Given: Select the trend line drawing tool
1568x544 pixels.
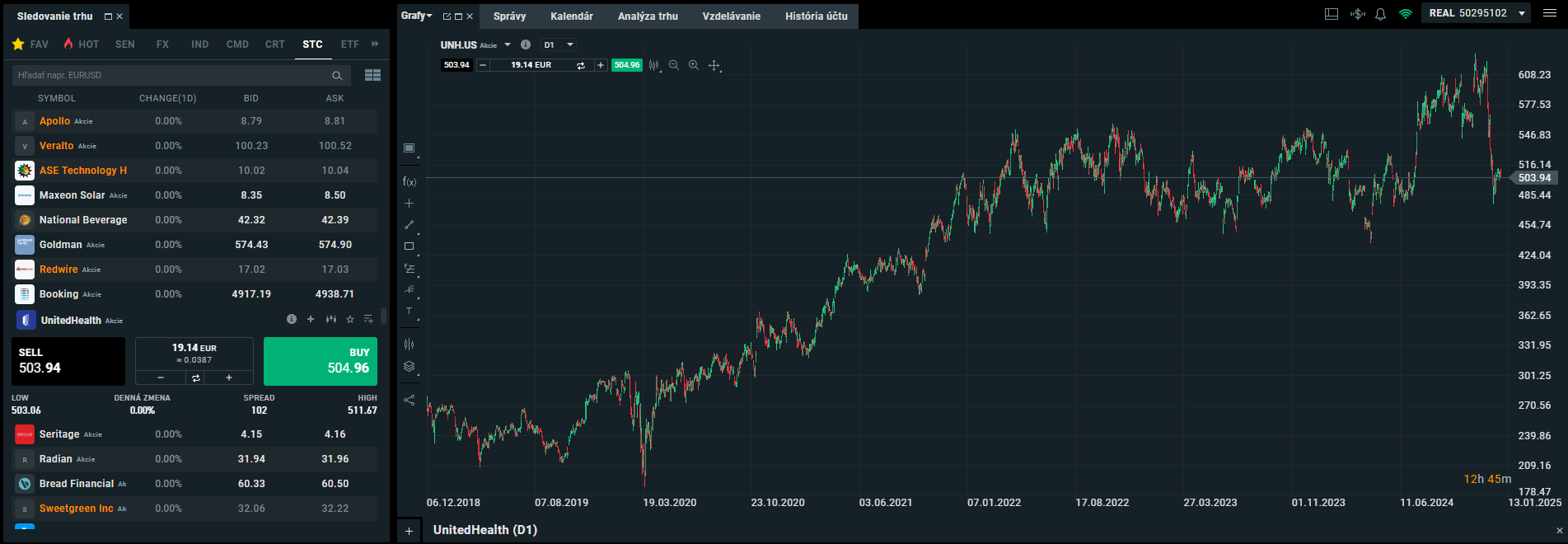Looking at the screenshot, I should pos(409,224).
